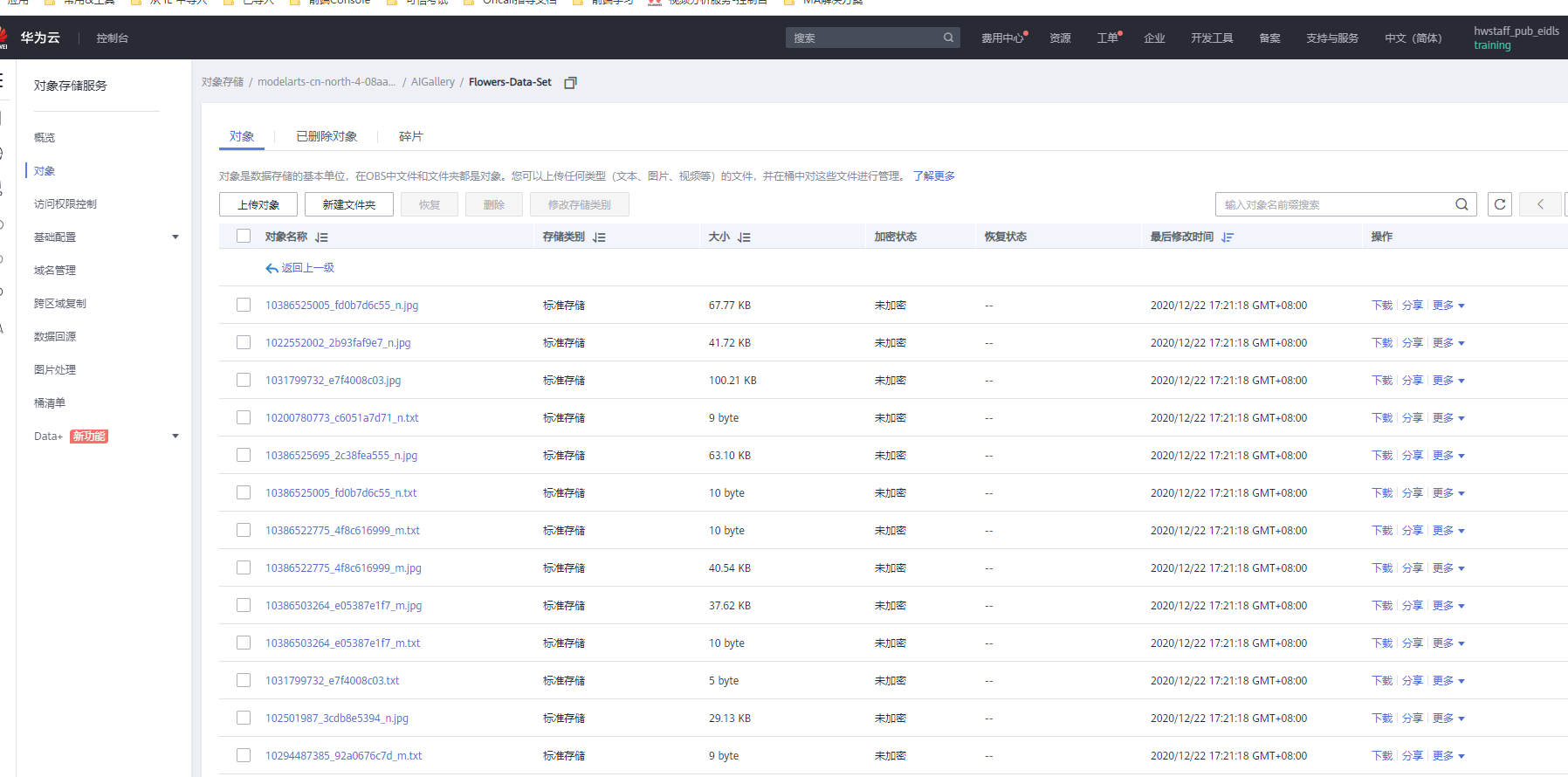This screenshot has width=1568, height=777.
Task: Sort by last modified time column
Action: 1228,237
